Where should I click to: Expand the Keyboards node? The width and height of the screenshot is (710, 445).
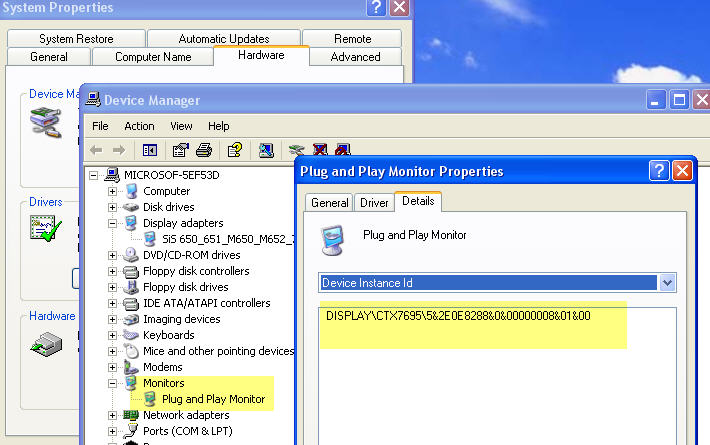(112, 335)
